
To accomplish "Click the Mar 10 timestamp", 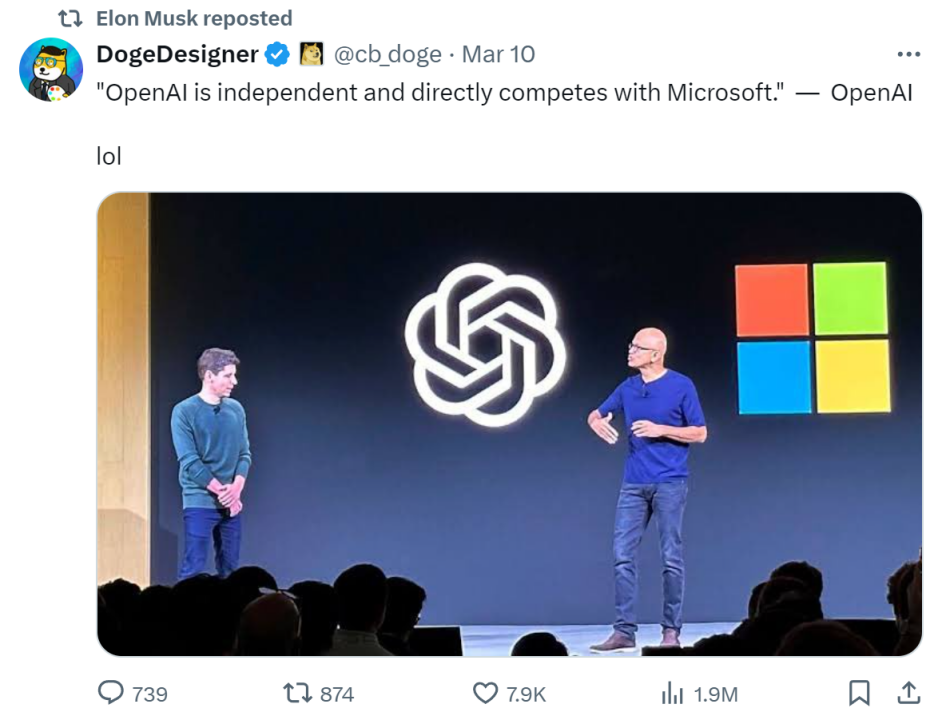I will tap(498, 55).
